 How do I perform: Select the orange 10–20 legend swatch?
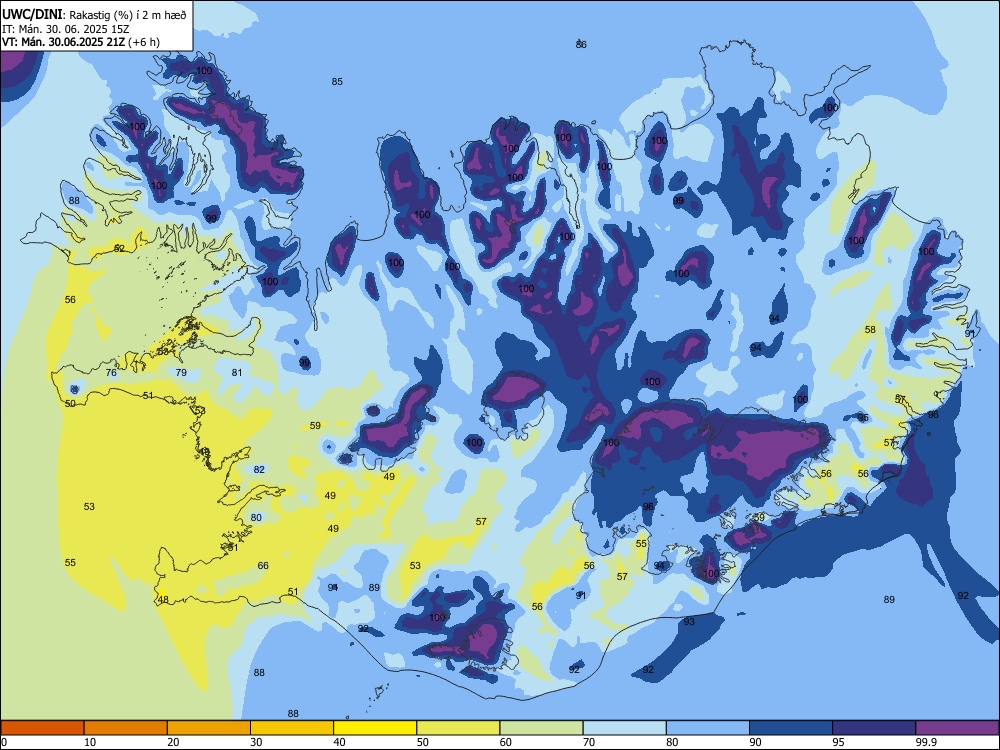click(x=126, y=728)
